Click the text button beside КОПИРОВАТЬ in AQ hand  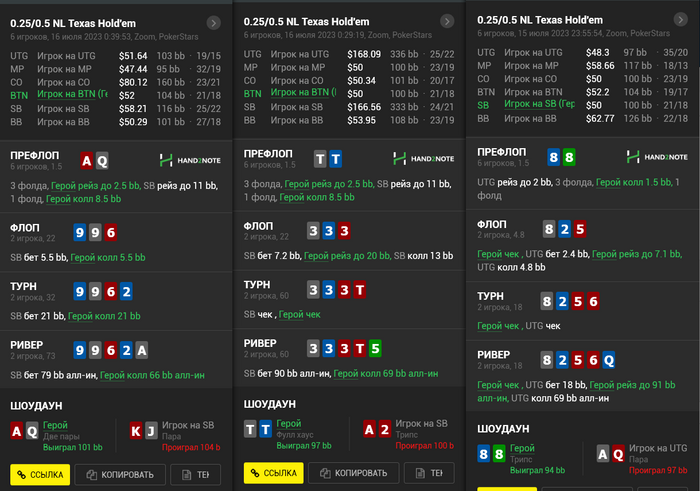click(196, 474)
